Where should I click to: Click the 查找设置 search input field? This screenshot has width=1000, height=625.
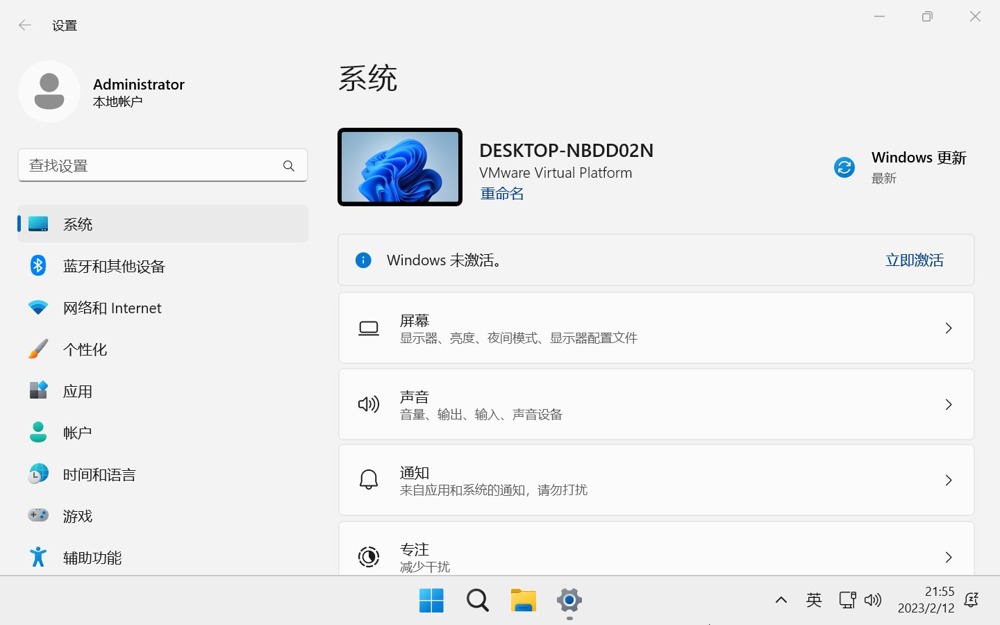coord(150,166)
